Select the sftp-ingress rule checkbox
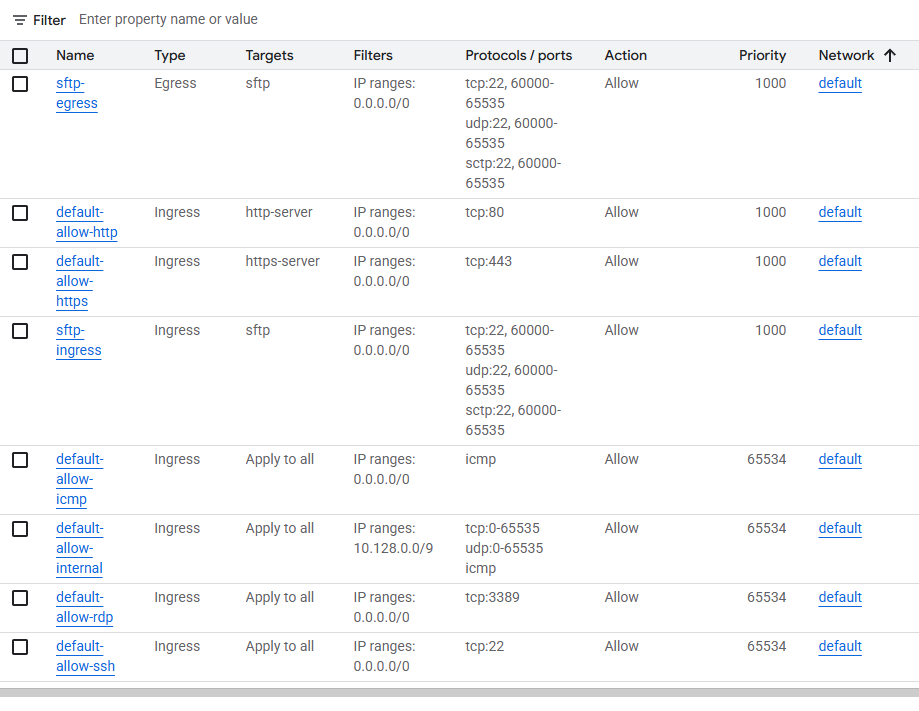The height and width of the screenshot is (711, 919). (x=20, y=331)
